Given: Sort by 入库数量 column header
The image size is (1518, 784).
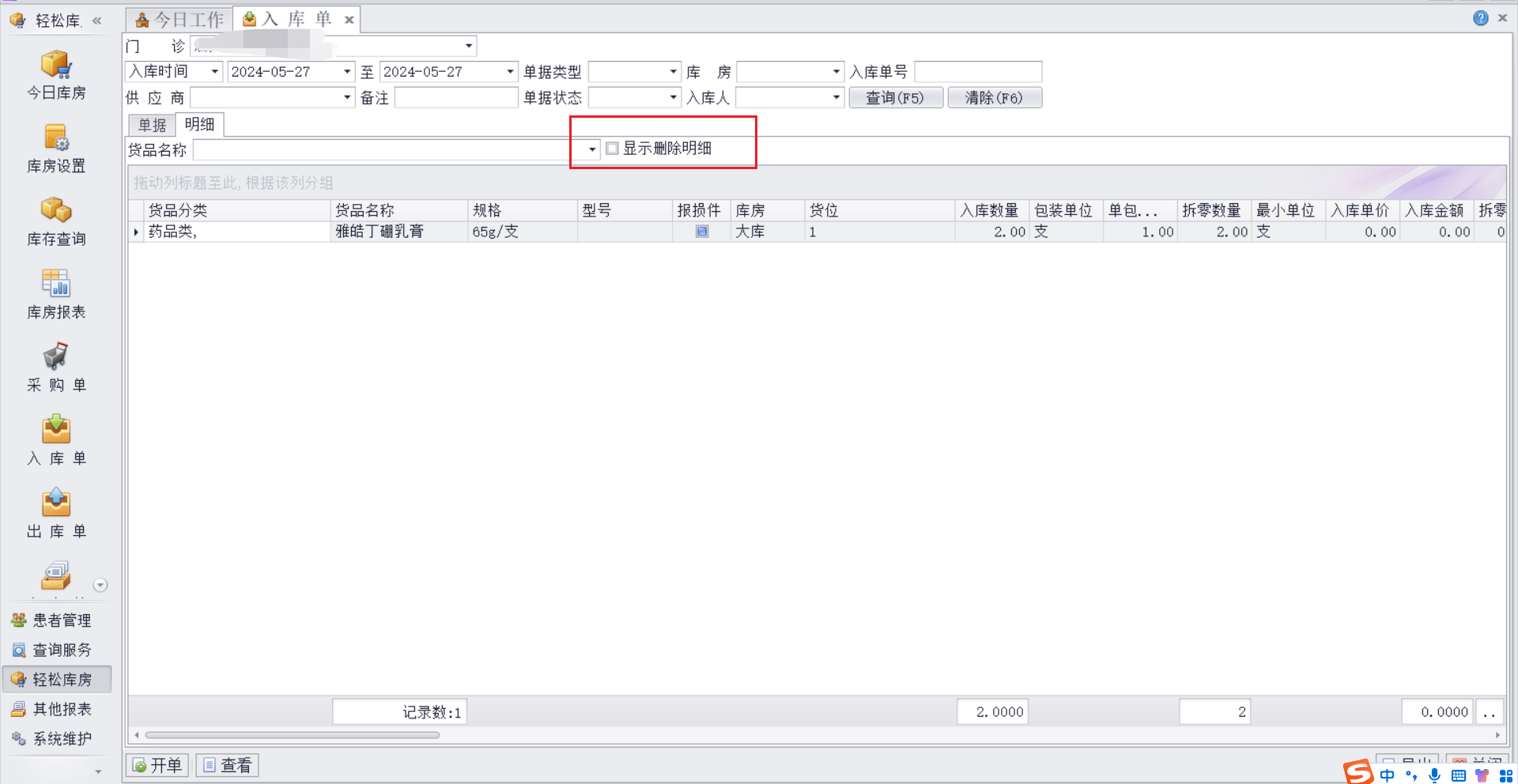Looking at the screenshot, I should 991,210.
